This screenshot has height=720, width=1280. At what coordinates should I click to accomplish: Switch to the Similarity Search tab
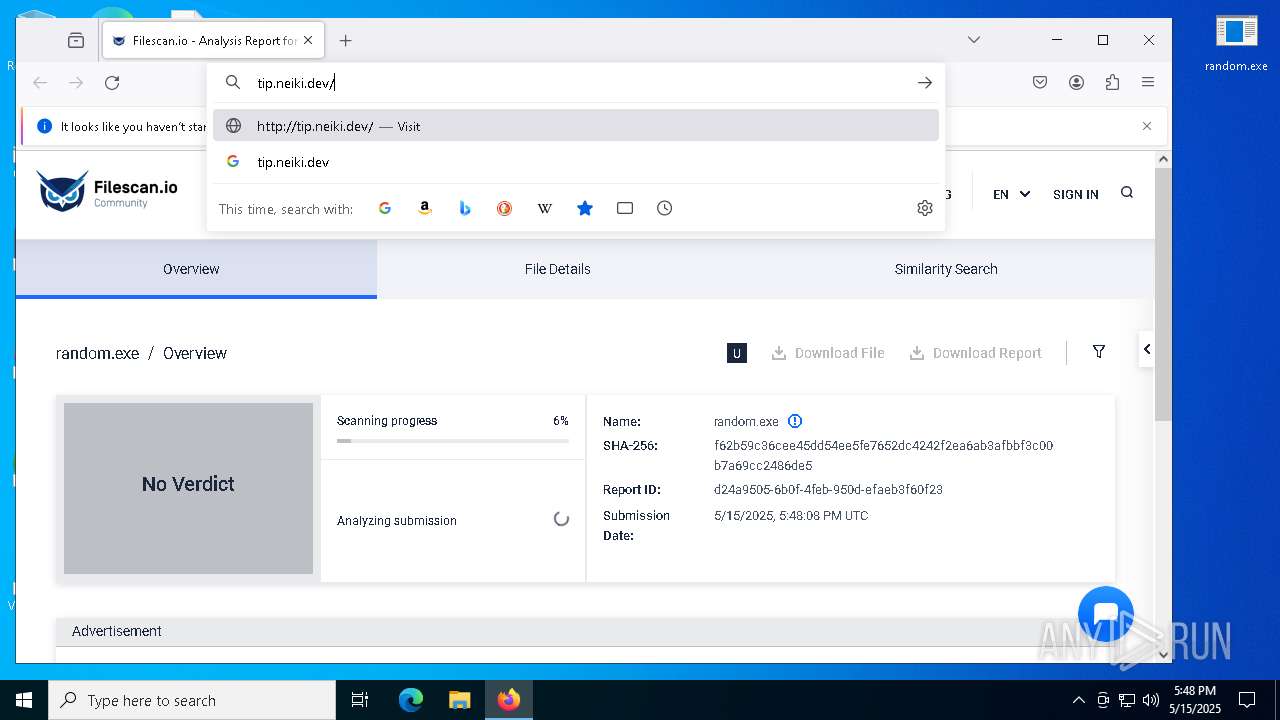[x=946, y=269]
